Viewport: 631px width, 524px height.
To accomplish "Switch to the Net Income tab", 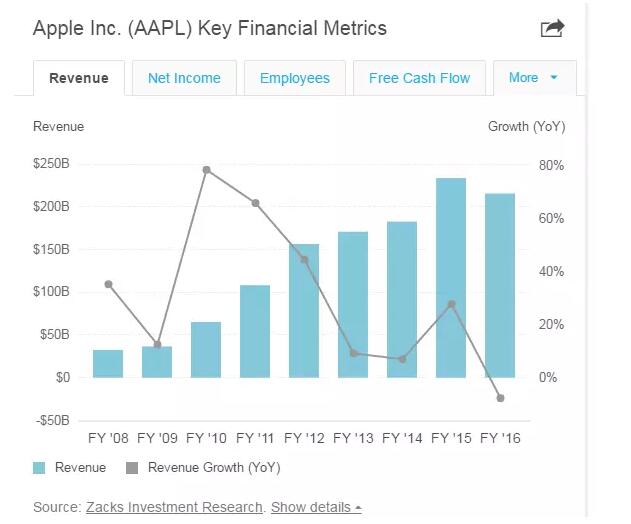I will pyautogui.click(x=184, y=79).
